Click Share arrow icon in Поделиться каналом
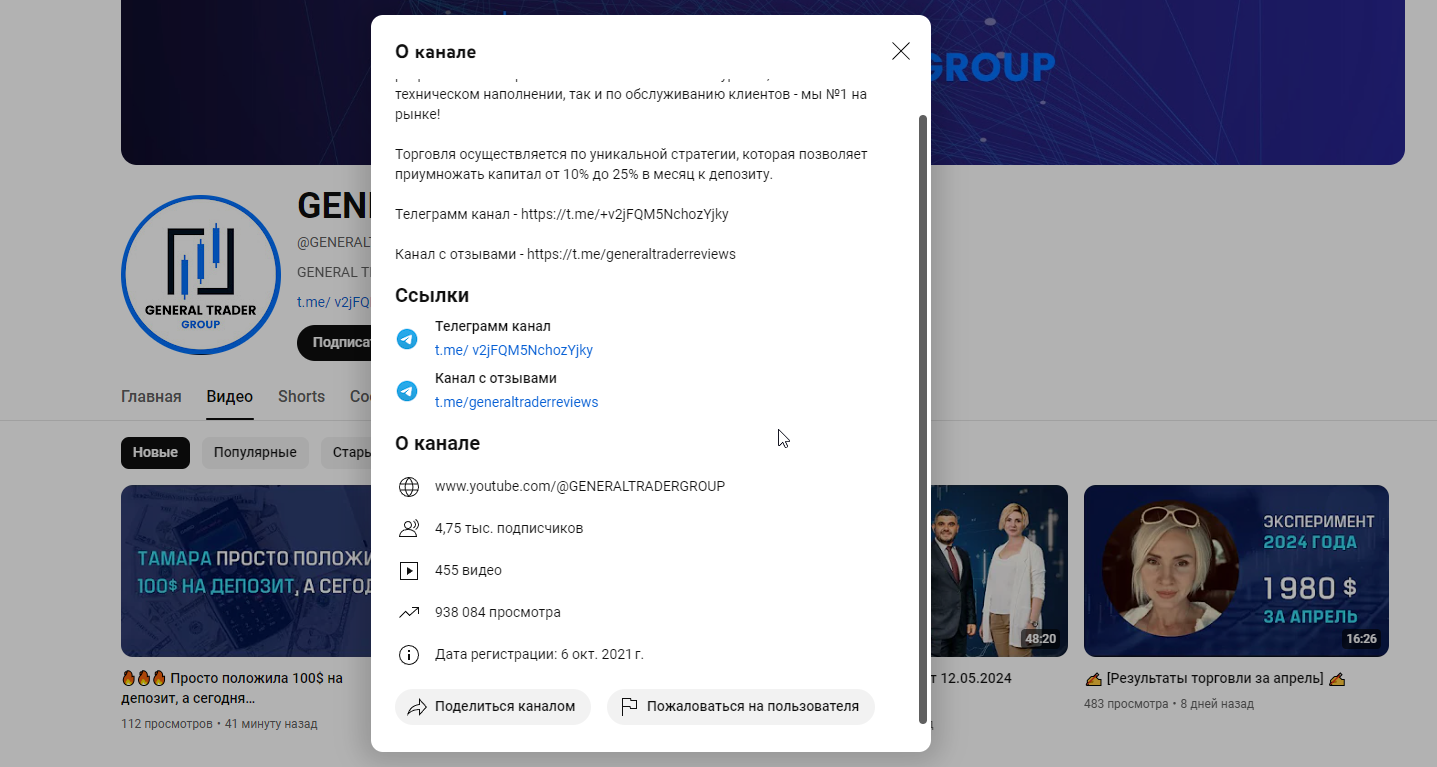Viewport: 1437px width, 767px height. [x=417, y=706]
